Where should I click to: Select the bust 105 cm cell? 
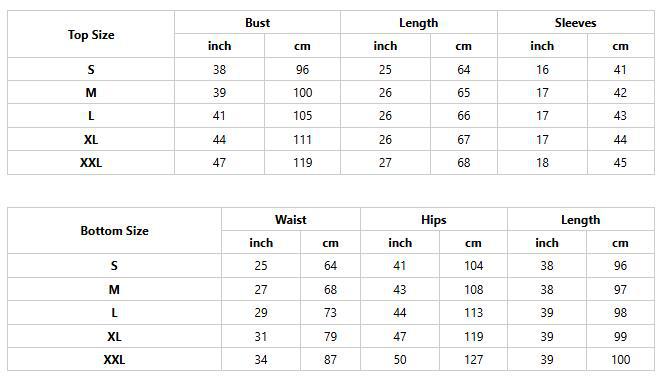pyautogui.click(x=302, y=116)
